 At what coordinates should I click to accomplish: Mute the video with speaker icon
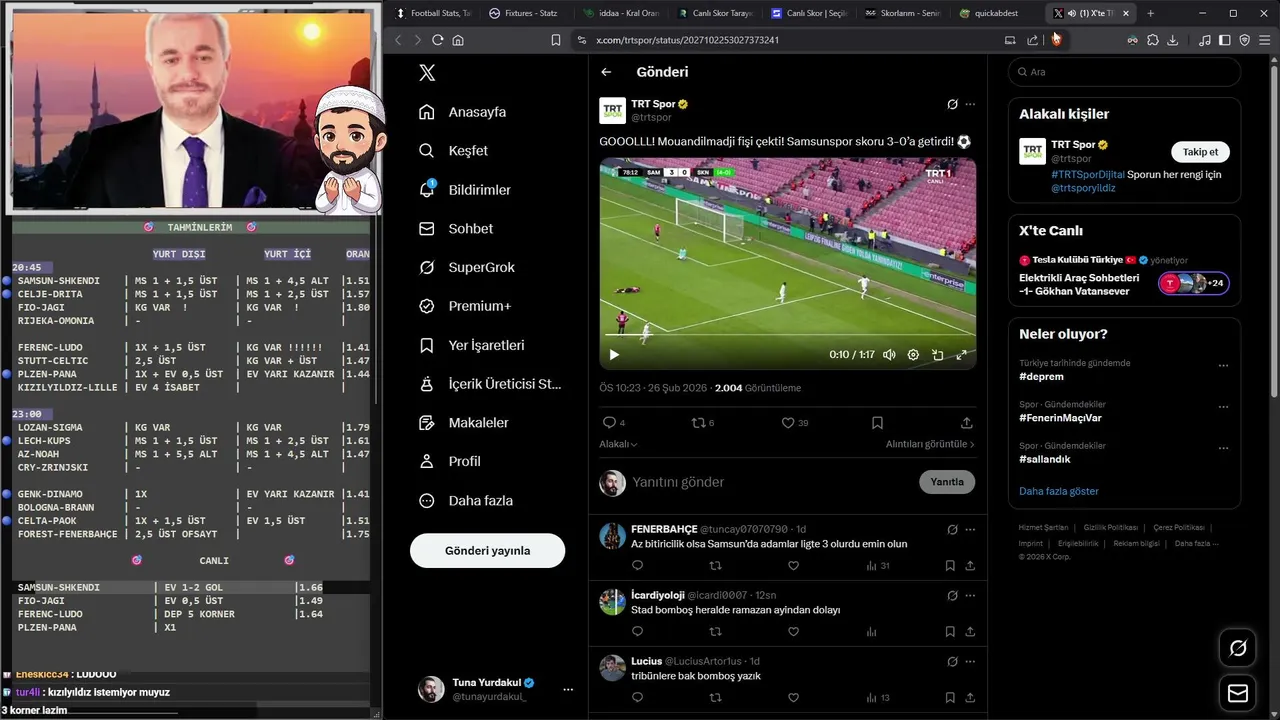coord(889,355)
